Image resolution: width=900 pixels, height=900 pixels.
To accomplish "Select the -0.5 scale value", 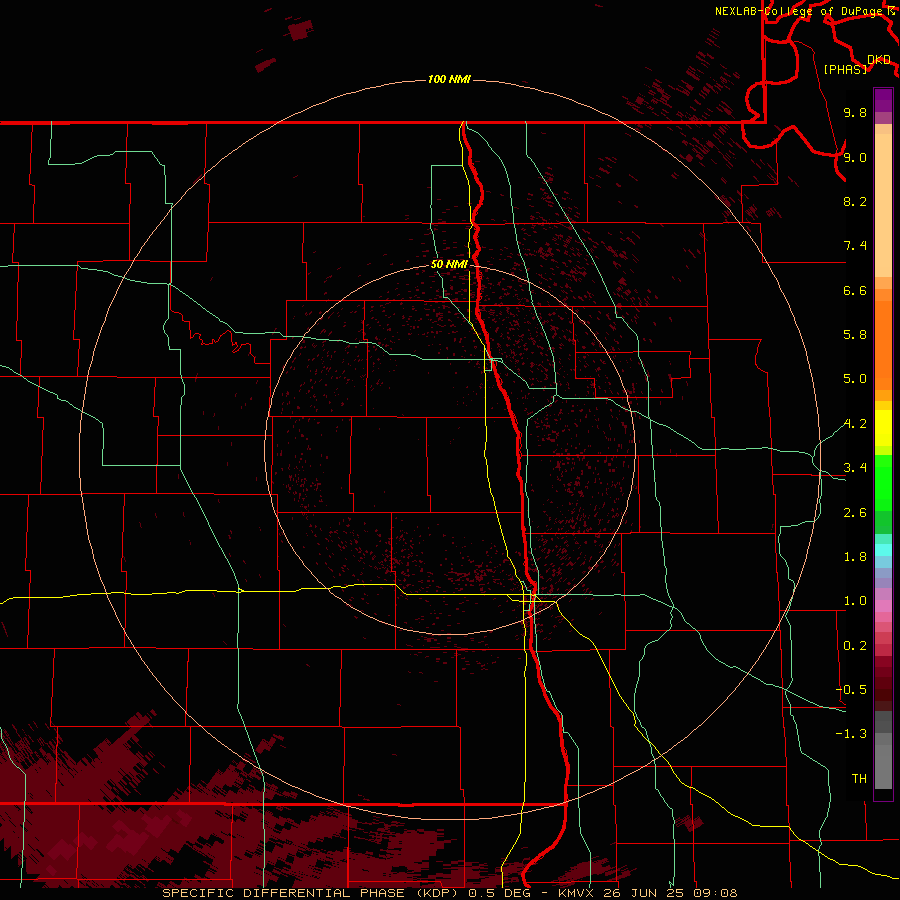I will pyautogui.click(x=851, y=690).
